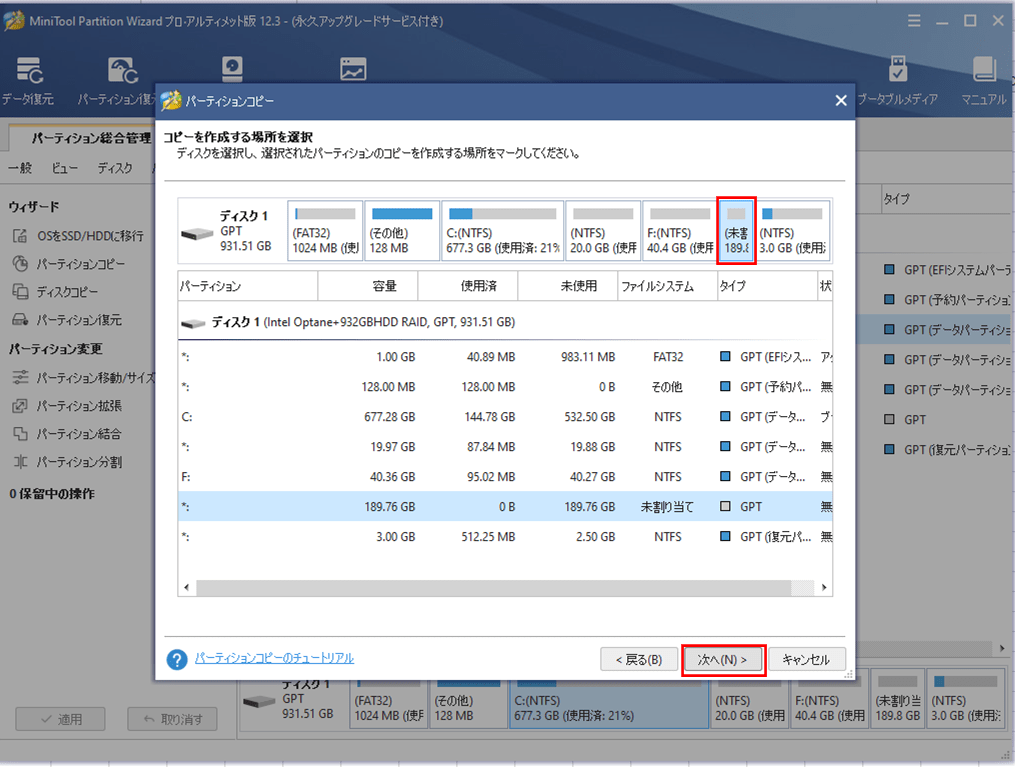
Task: Click the パーティション分割 sidebar icon
Action: pyautogui.click(x=20, y=462)
